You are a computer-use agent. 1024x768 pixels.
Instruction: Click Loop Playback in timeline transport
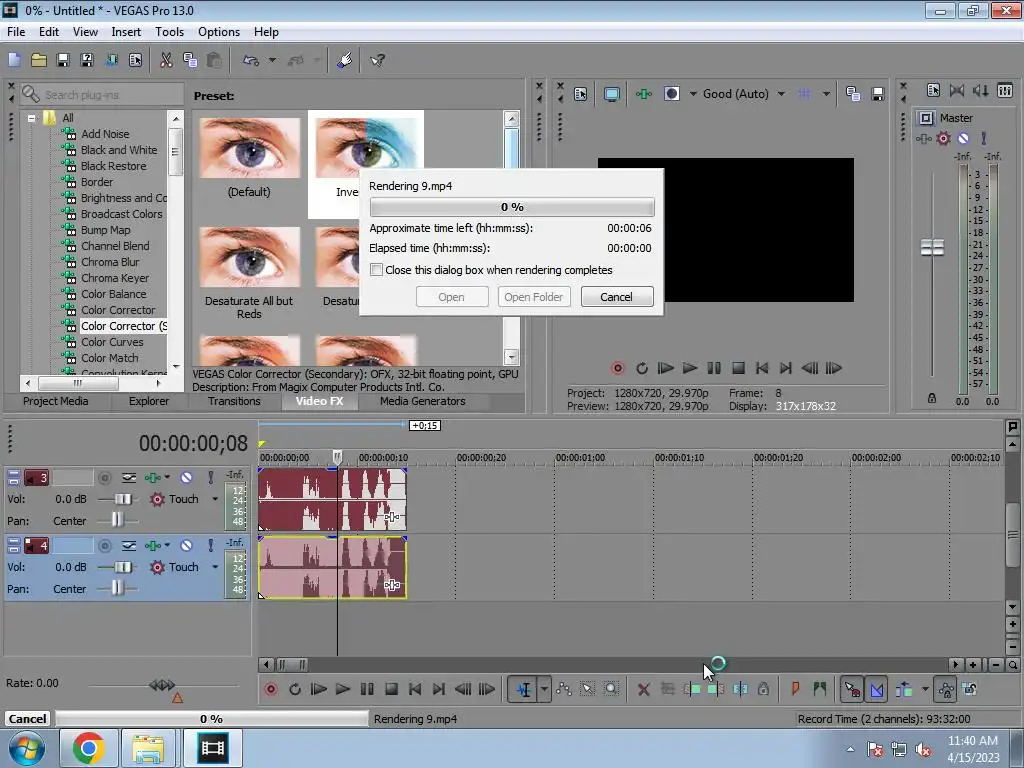click(295, 689)
